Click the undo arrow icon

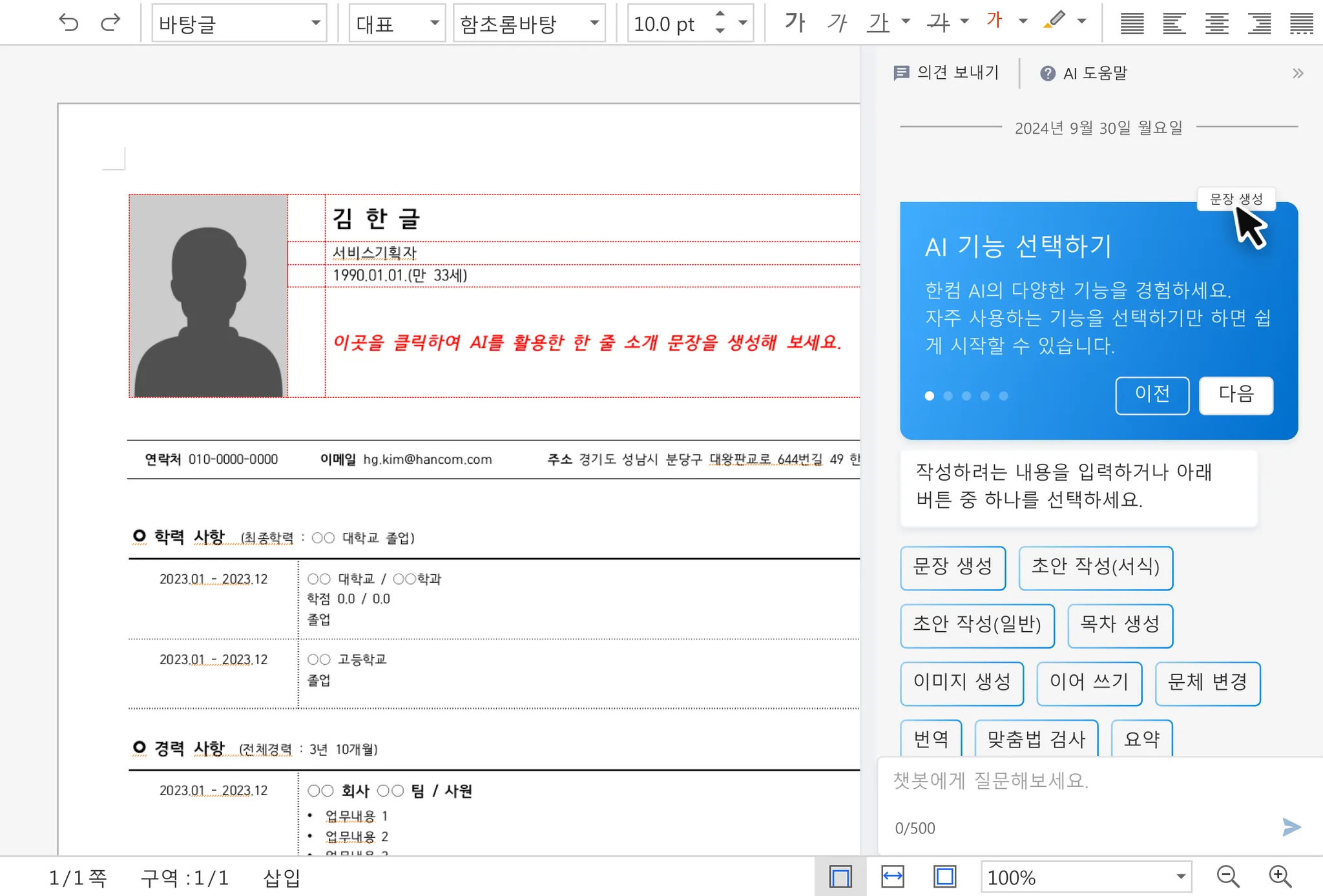[x=68, y=23]
